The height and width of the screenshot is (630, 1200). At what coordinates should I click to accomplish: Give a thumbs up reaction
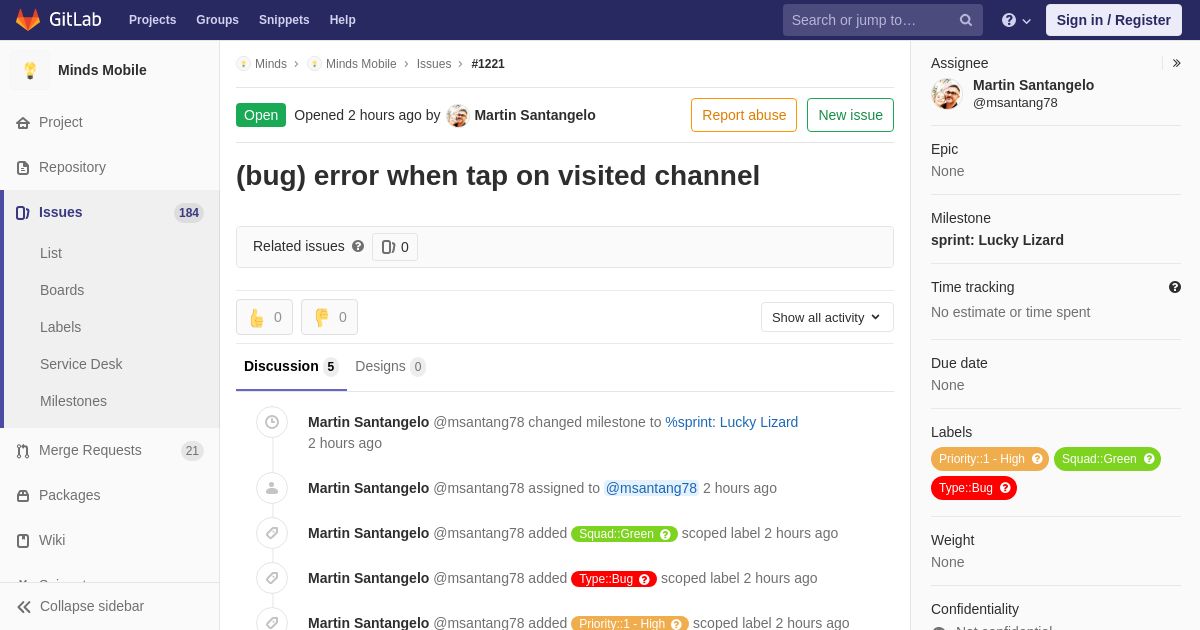click(x=264, y=317)
